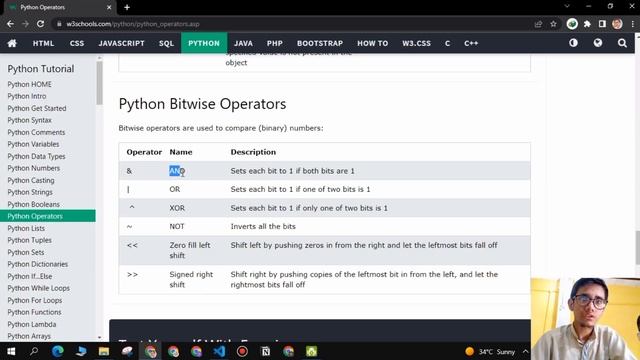Click the sidebar scrollbar thumb
The width and height of the screenshot is (640, 360).
[x=99, y=82]
